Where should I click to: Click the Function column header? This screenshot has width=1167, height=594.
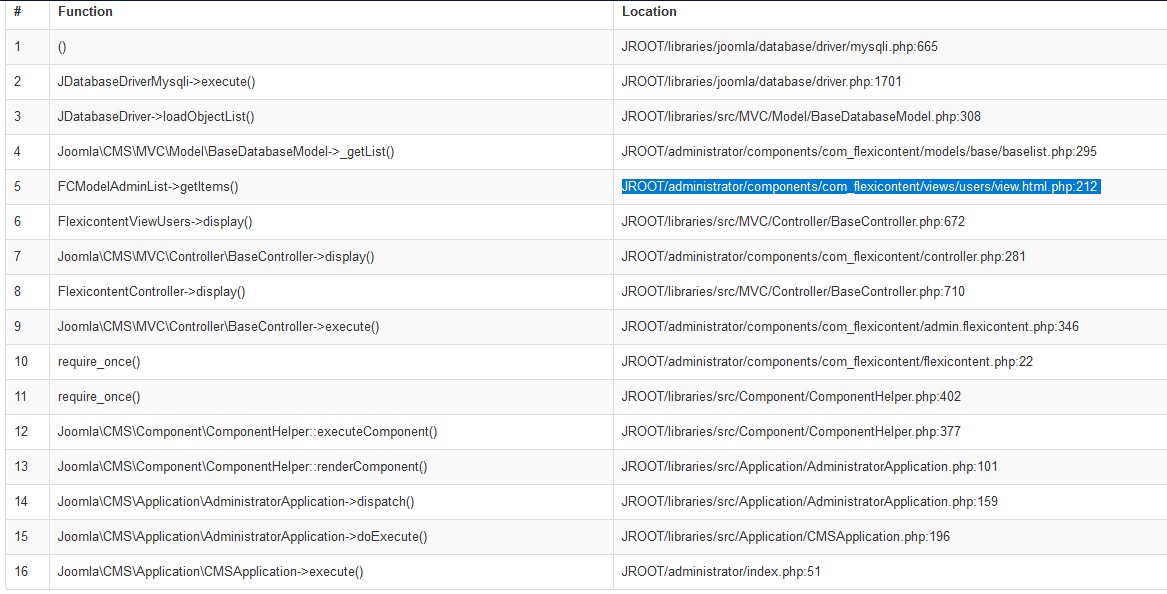(85, 12)
